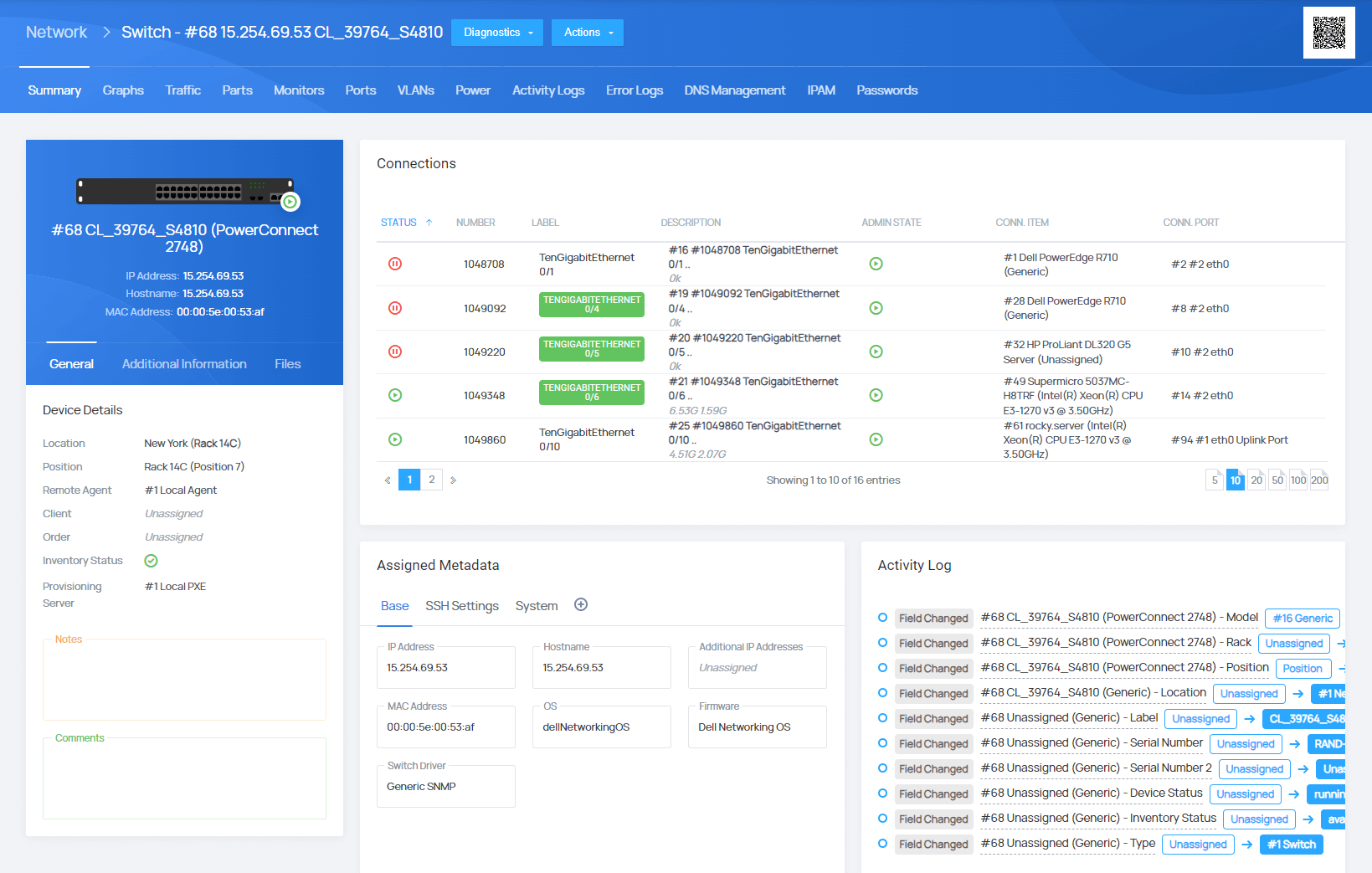This screenshot has width=1372, height=873.
Task: Open the Ports tab
Action: [x=361, y=90]
